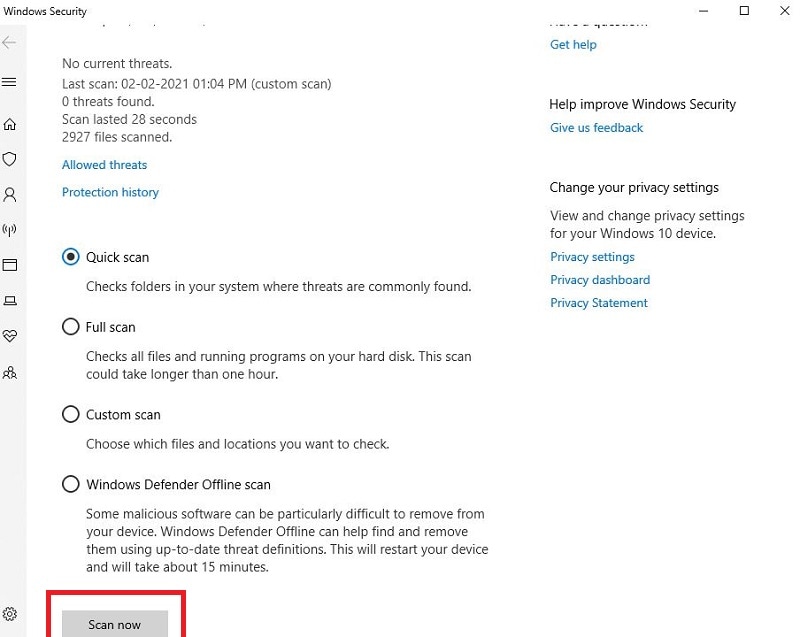Maximize the Windows Security window

pos(744,11)
